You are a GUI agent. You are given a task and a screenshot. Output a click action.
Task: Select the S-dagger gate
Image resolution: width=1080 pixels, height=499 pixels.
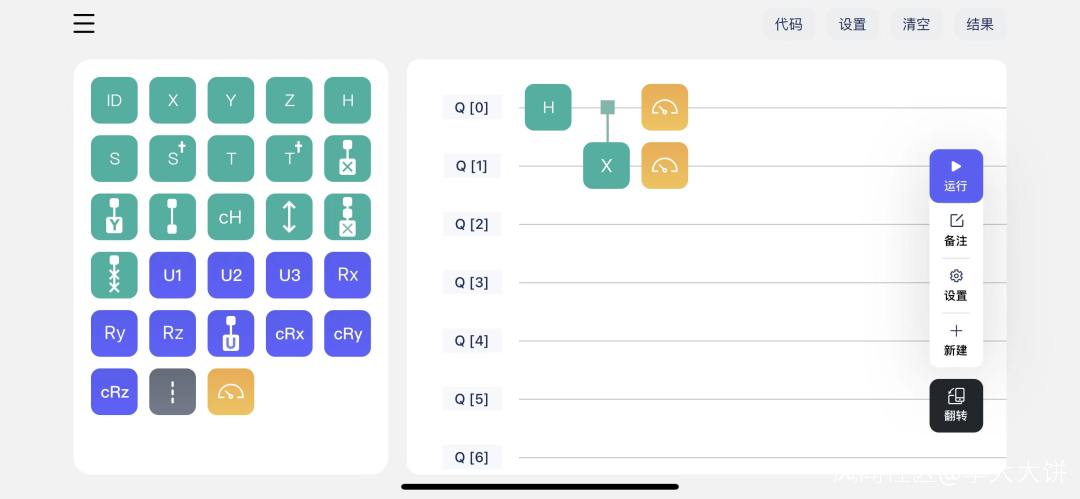pos(173,159)
